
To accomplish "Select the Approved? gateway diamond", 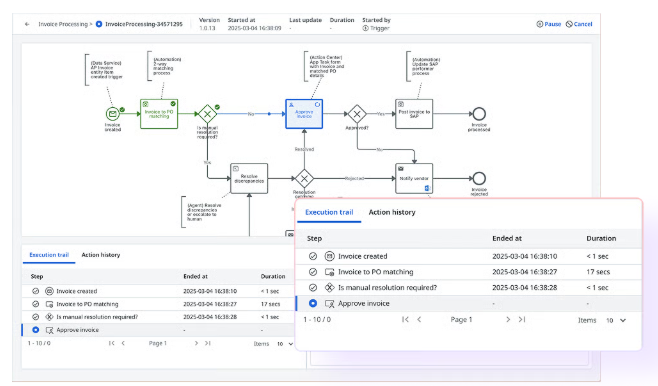I will (357, 114).
